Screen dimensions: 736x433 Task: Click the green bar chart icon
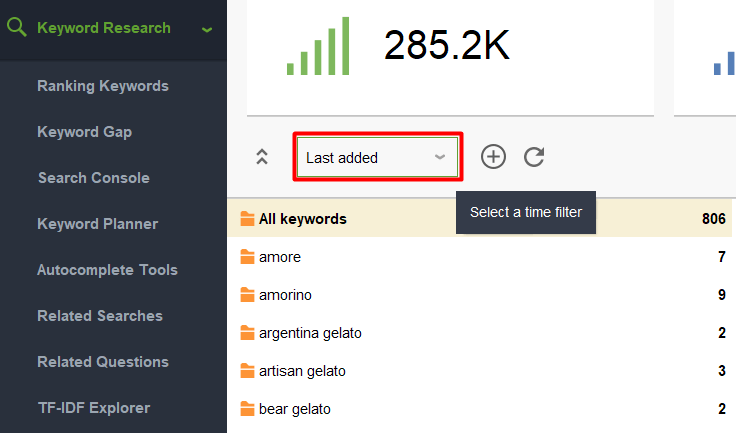click(318, 46)
